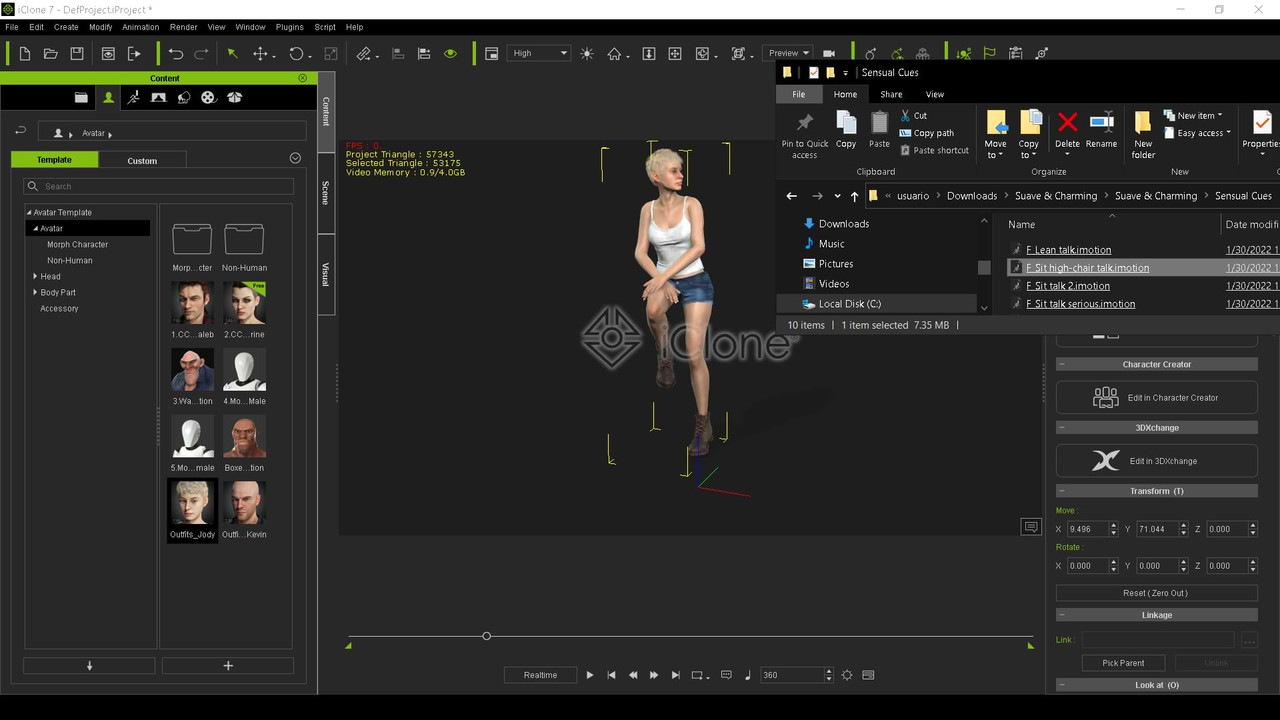This screenshot has height=720, width=1280.
Task: Click the timeline playhead slider handle
Action: 487,636
